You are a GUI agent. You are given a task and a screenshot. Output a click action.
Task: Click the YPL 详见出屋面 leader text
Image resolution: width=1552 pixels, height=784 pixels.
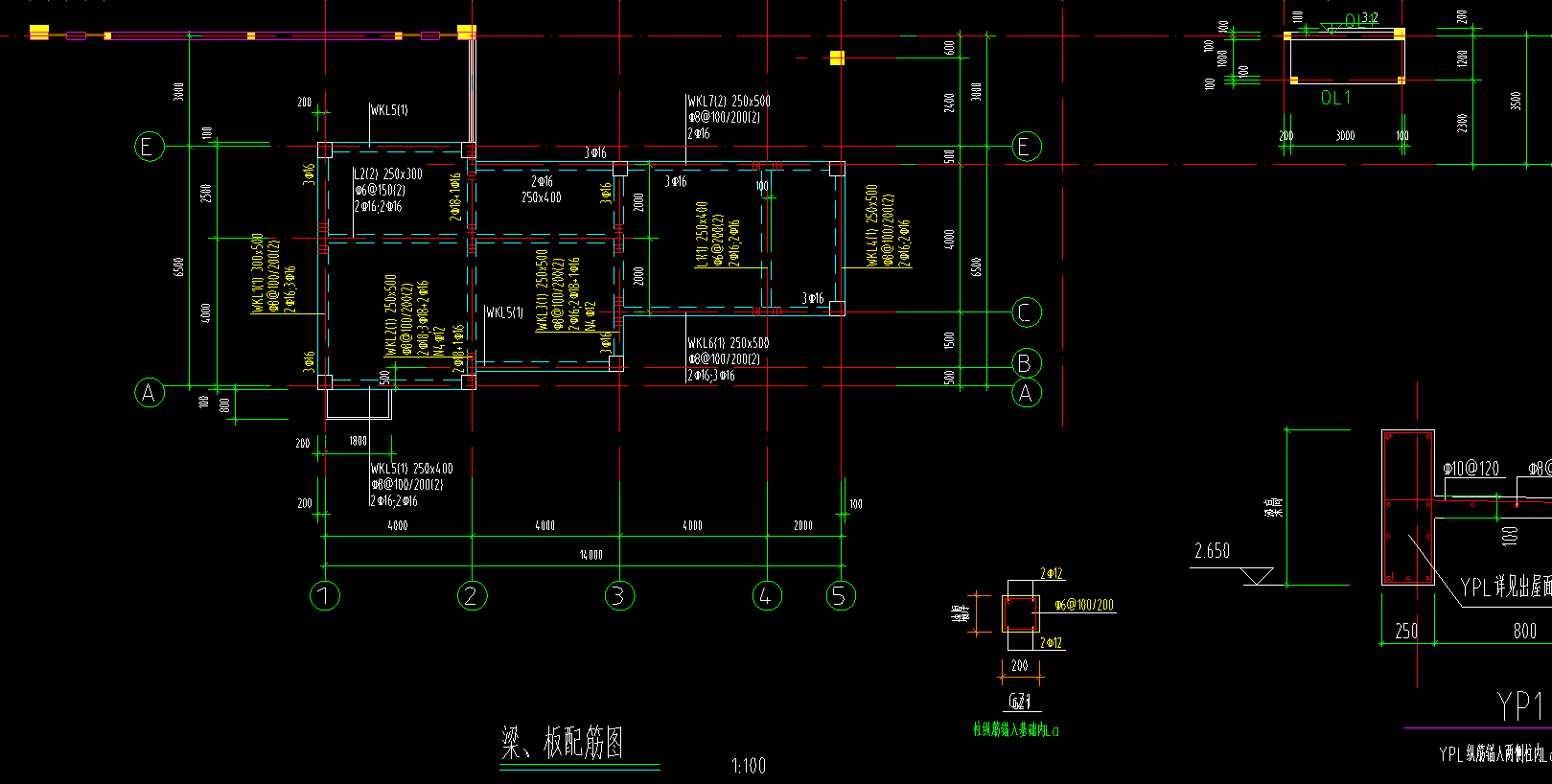point(1506,587)
